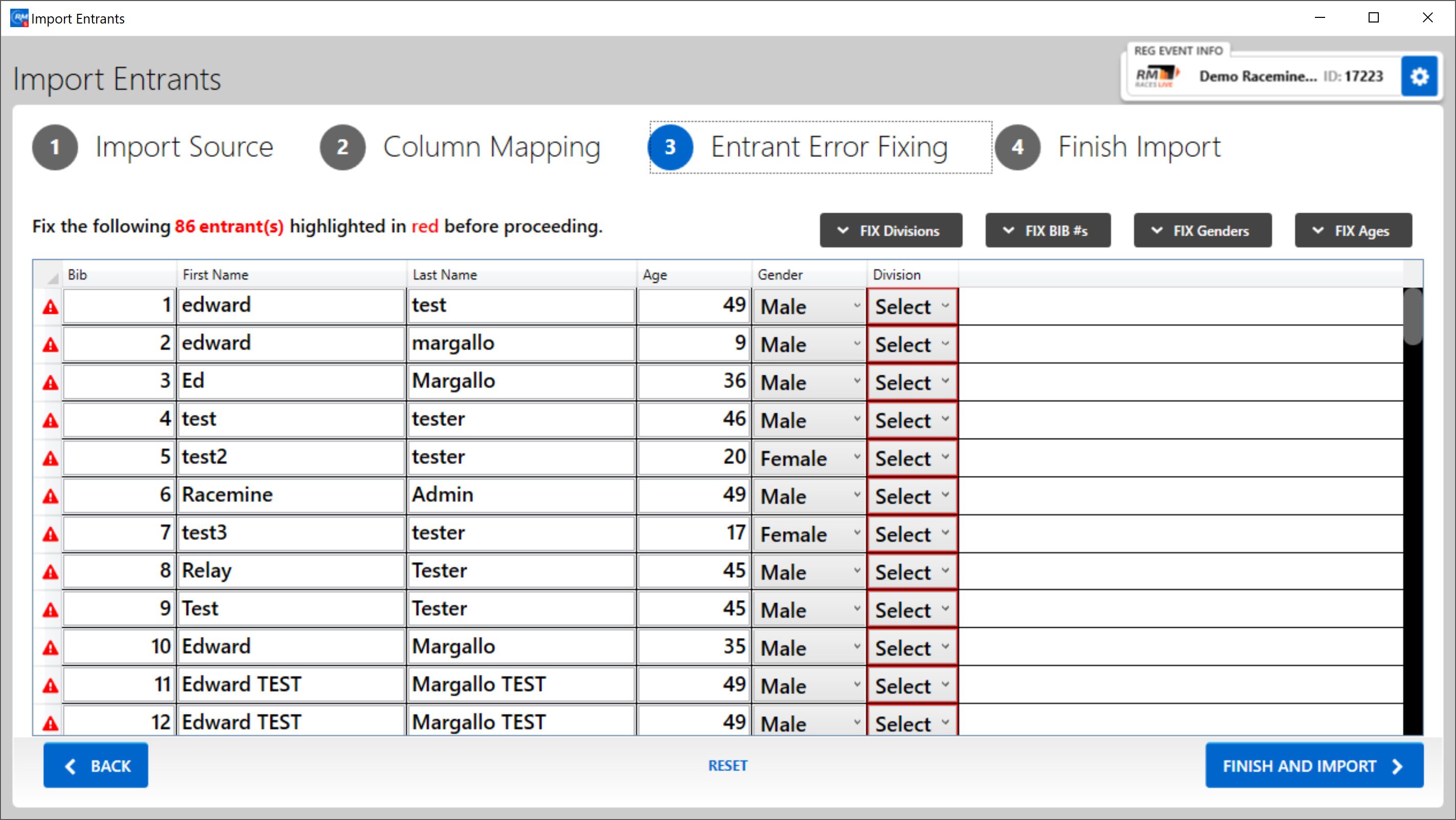This screenshot has height=820, width=1456.
Task: Edit first name 'Edward TEST' for bib 11
Action: pyautogui.click(x=291, y=685)
